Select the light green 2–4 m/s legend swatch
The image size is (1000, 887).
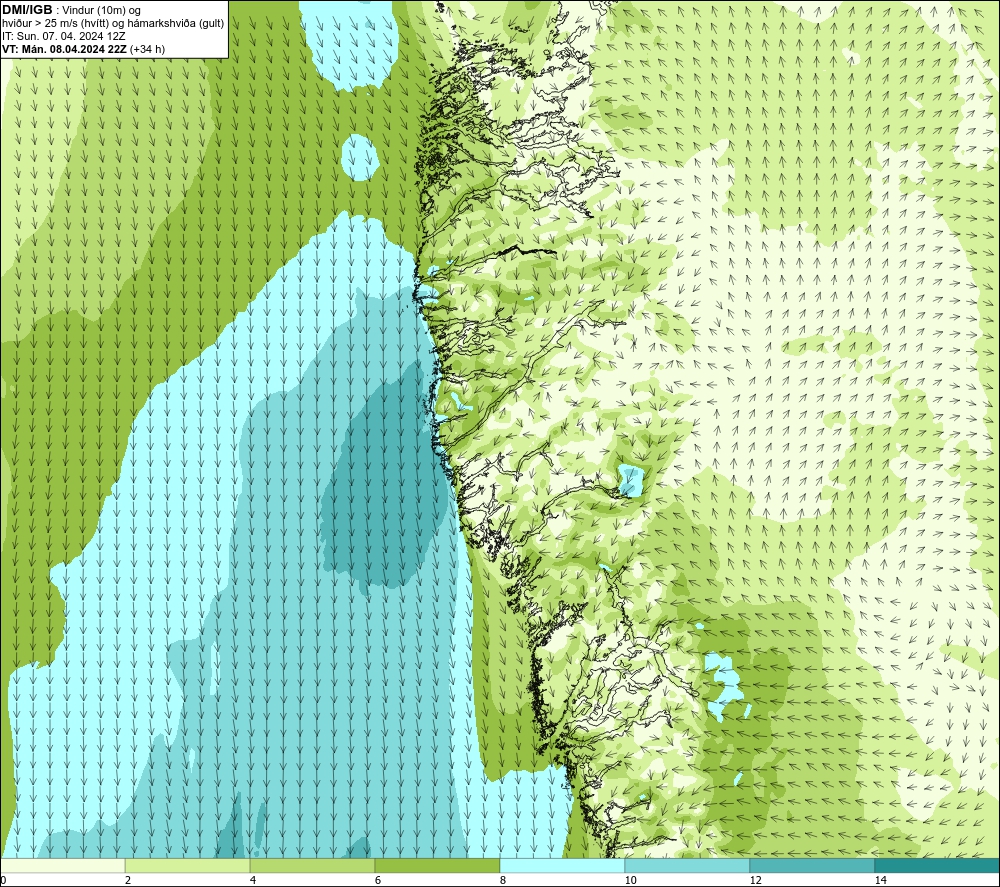[x=188, y=865]
